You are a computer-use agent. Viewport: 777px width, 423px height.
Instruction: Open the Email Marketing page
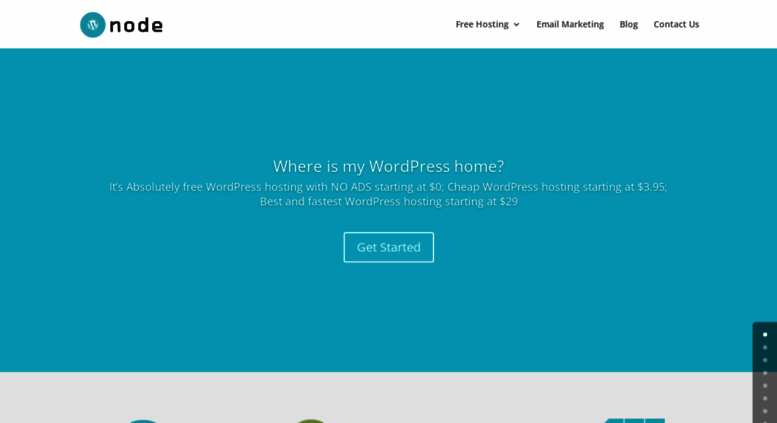[x=570, y=24]
